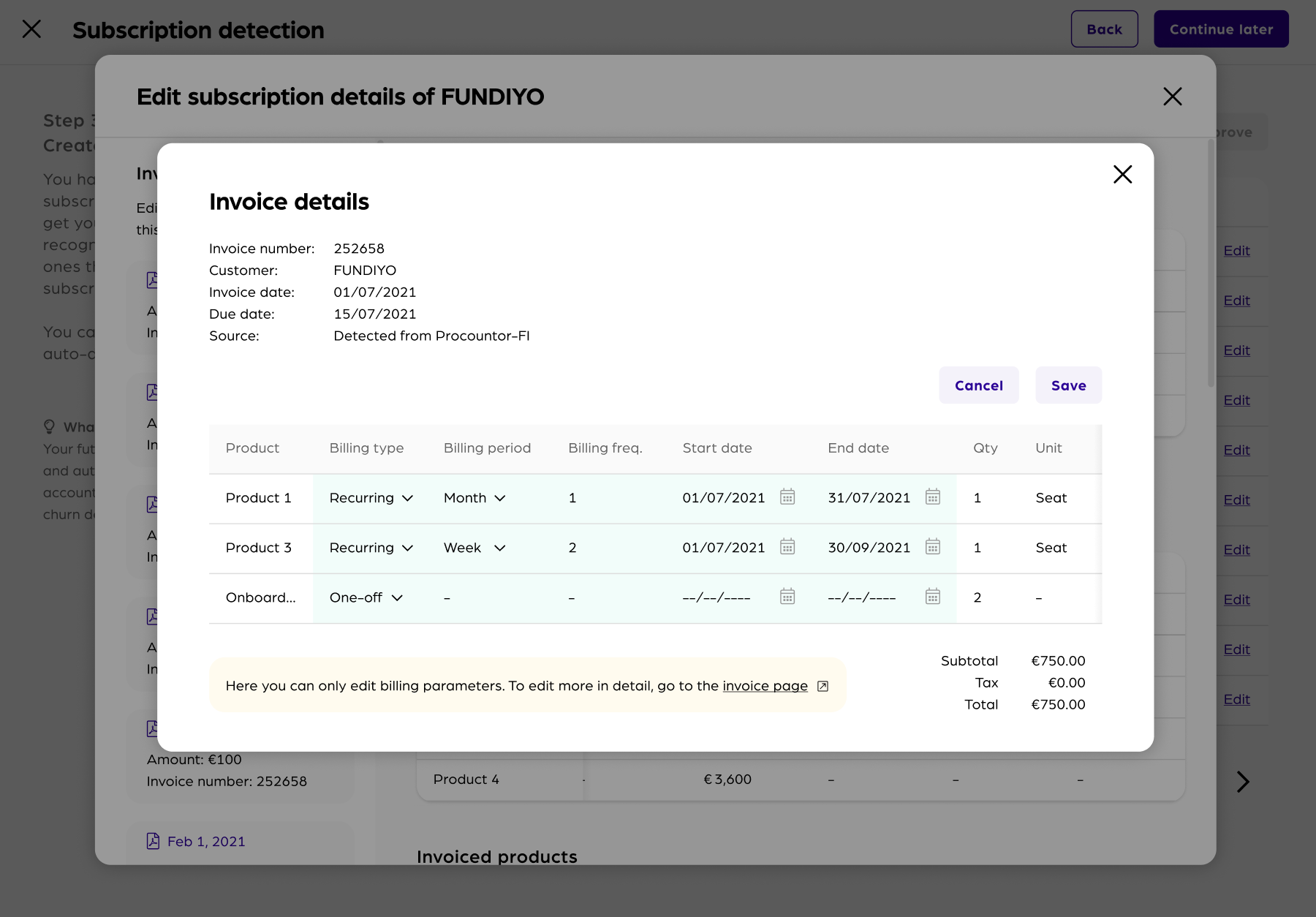Click the Qty value 2 for Onboarding

tap(977, 597)
